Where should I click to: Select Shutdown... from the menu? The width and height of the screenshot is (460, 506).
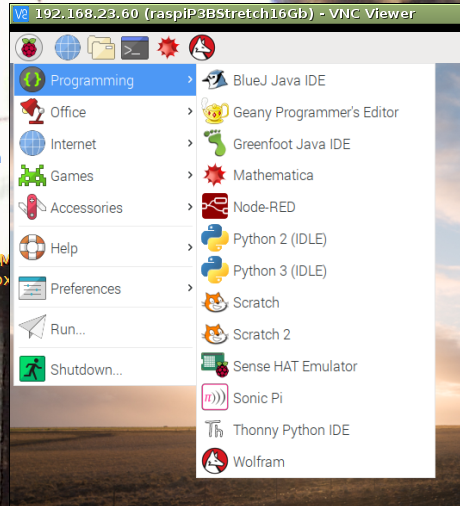pos(105,369)
